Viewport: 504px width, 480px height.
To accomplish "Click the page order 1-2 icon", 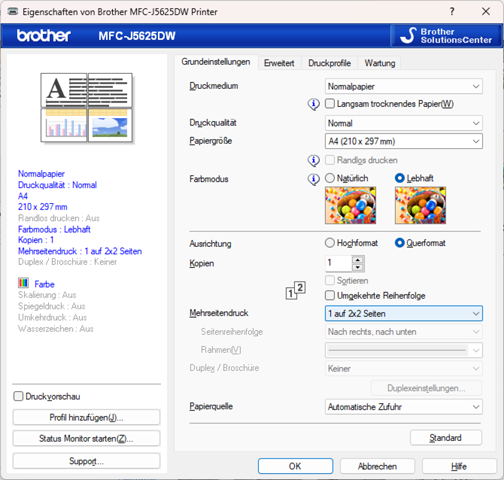I will 295,290.
